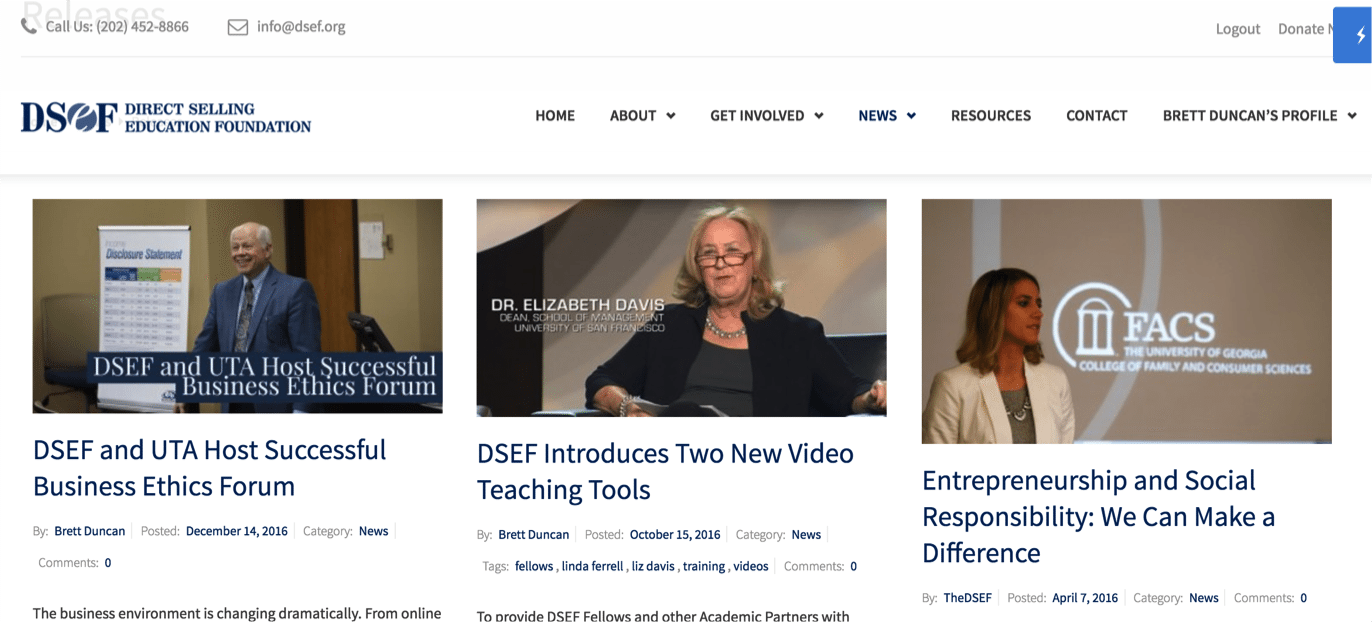
Task: Click the October 15, 2016 post date
Action: (x=675, y=535)
